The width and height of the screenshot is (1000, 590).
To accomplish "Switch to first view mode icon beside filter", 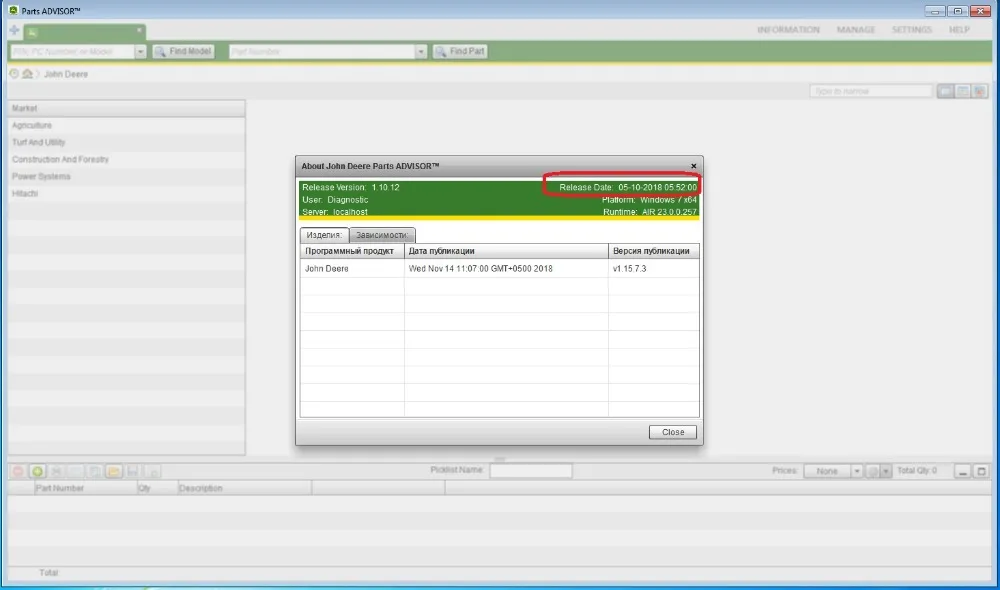I will pos(946,91).
